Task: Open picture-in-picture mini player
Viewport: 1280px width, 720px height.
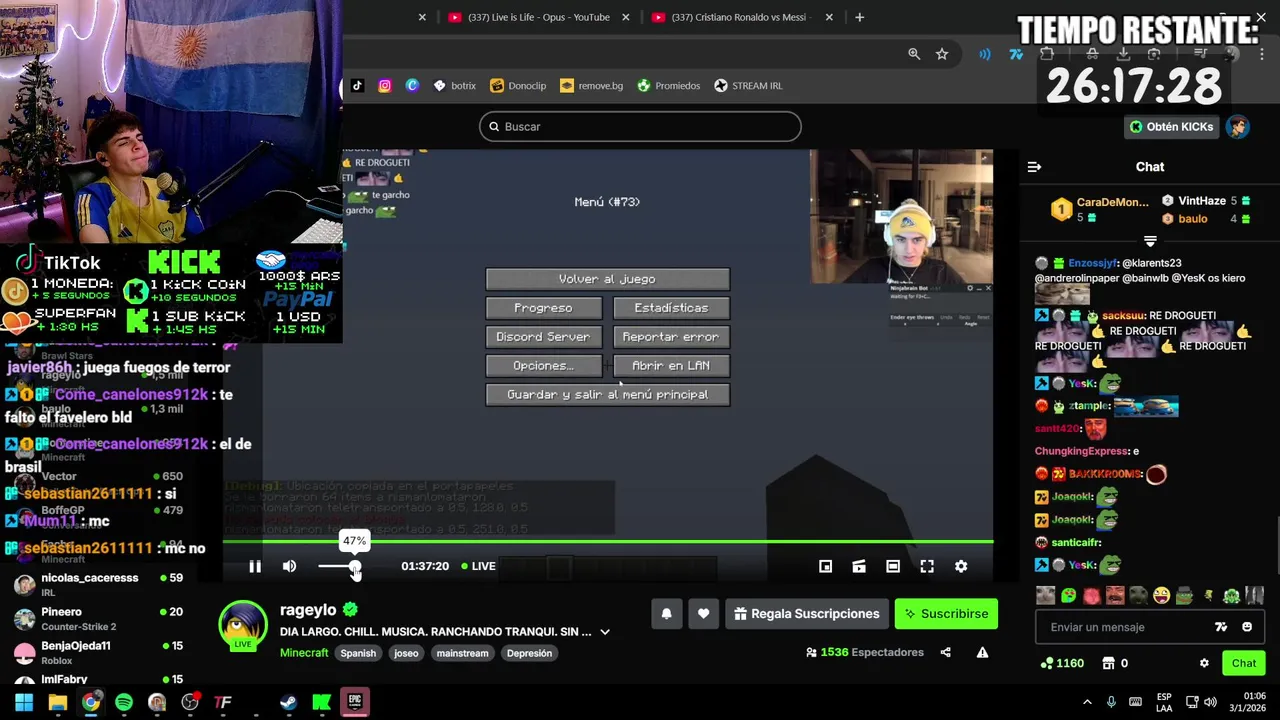Action: (x=825, y=566)
